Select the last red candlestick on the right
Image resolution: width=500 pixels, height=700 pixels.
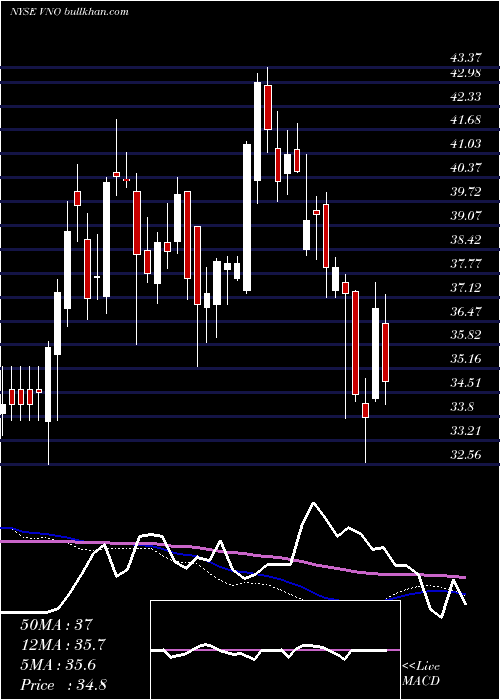(385, 352)
